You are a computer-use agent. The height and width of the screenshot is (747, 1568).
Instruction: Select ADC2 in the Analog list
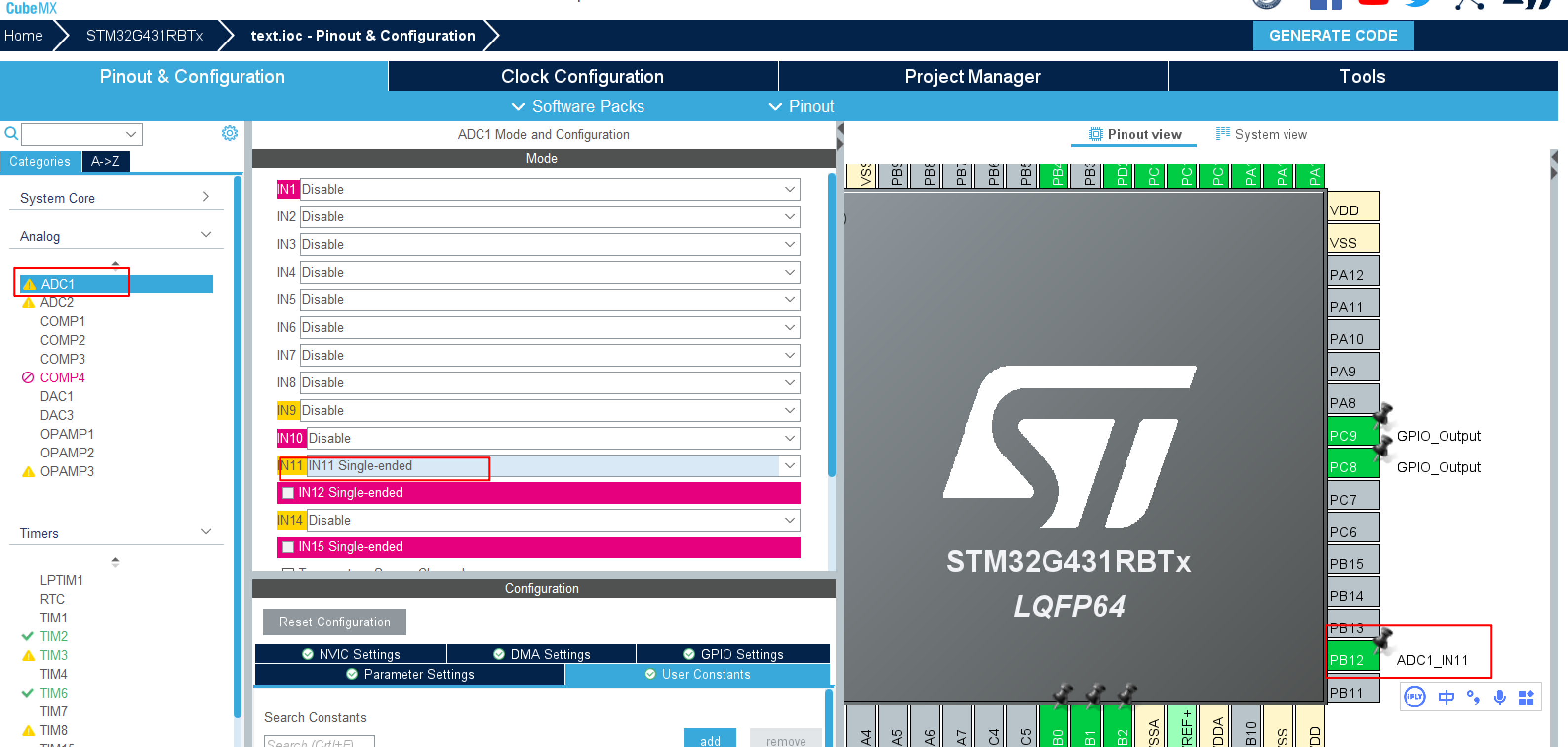(x=56, y=302)
